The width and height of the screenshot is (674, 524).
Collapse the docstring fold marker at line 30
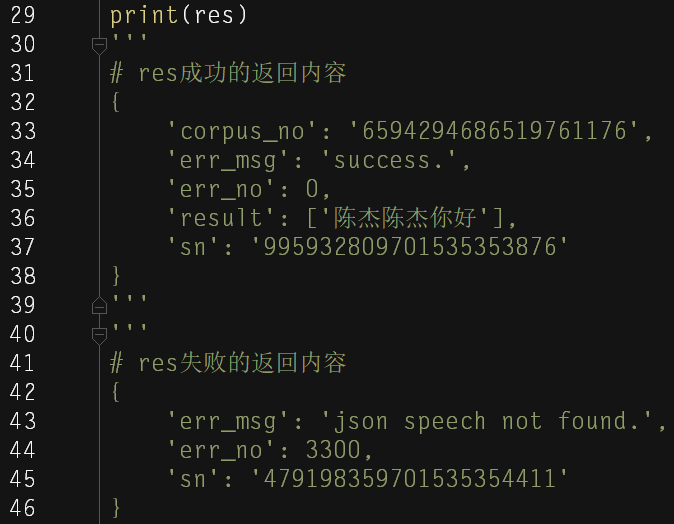click(x=99, y=45)
